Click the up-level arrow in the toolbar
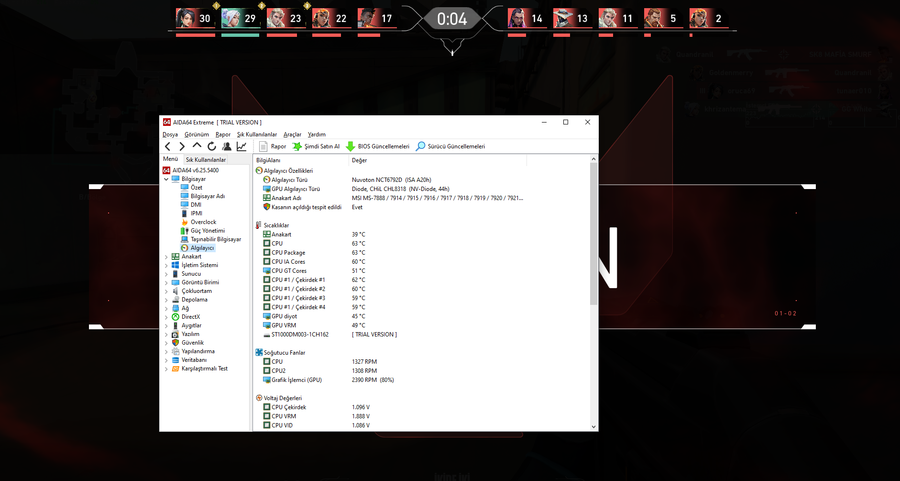Screen dimensions: 900x481 197,146
